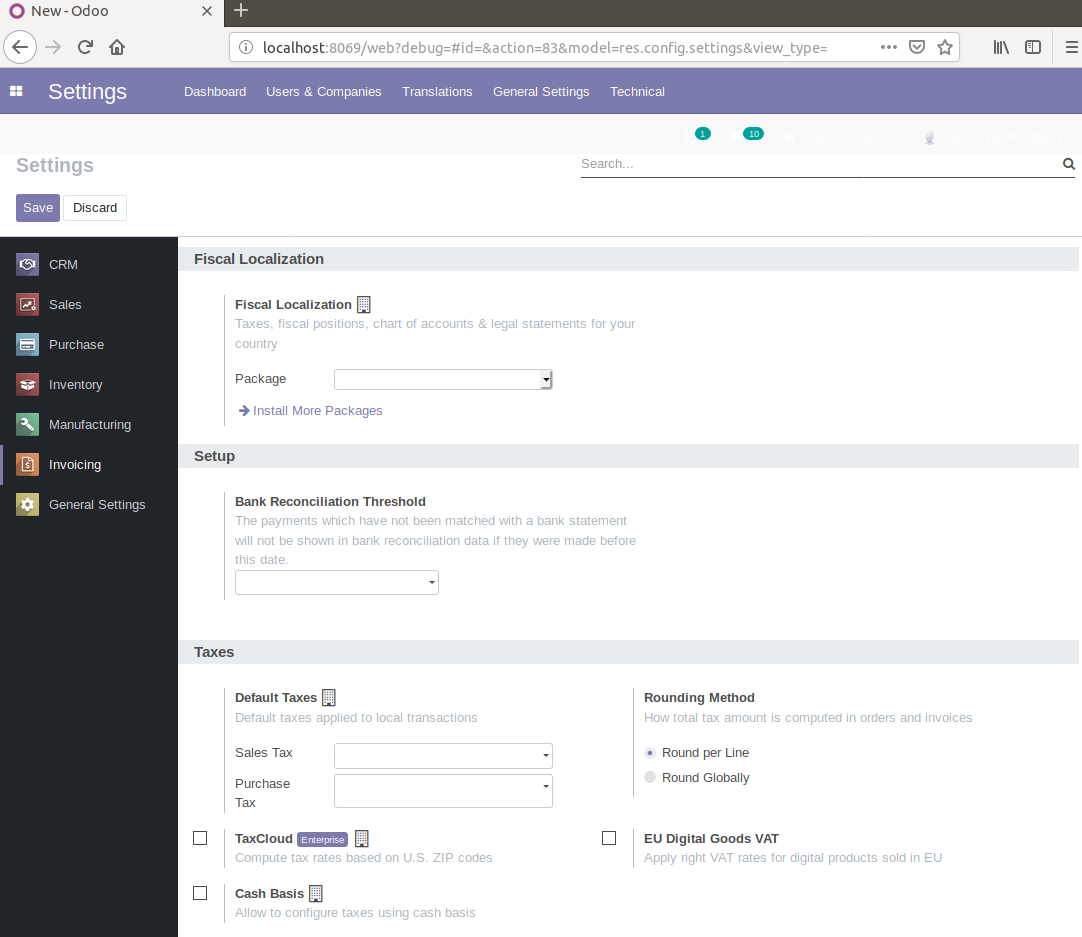
Task: Select Round Globally radio option
Action: click(649, 777)
